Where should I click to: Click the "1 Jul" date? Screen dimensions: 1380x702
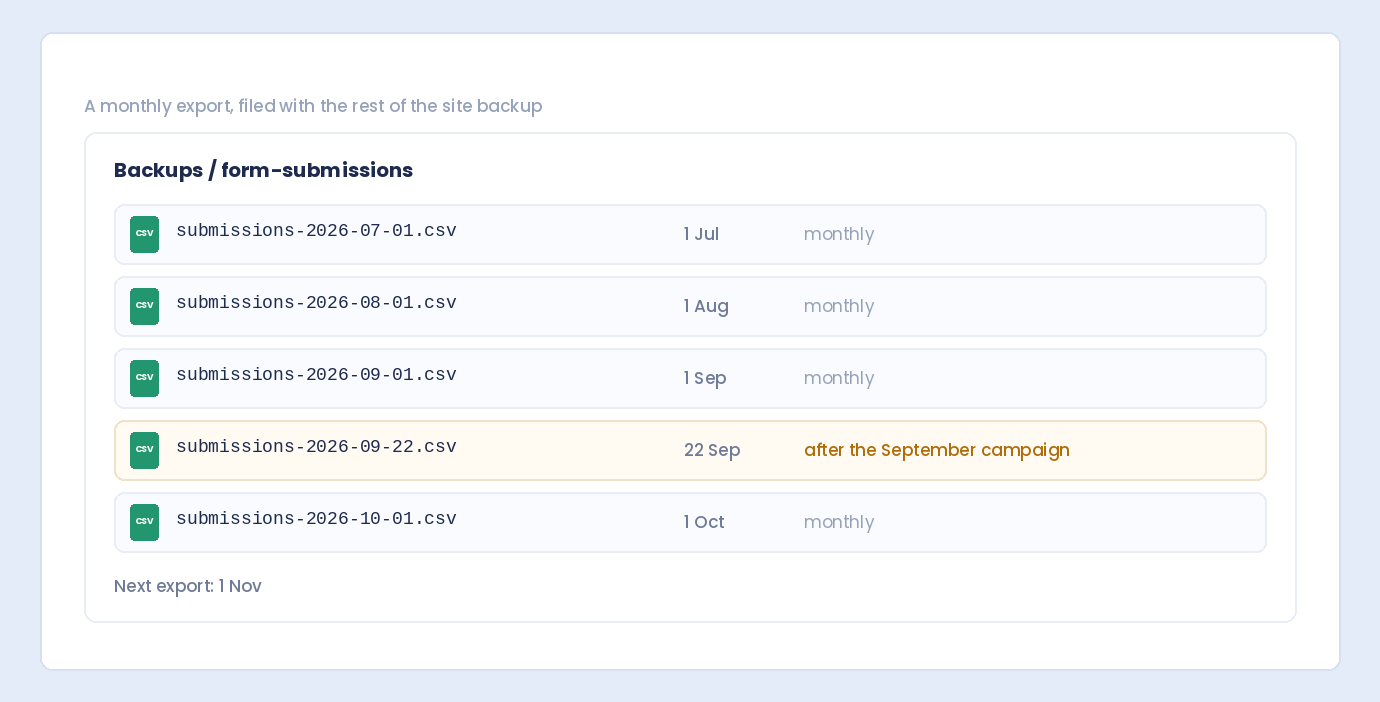pos(701,234)
